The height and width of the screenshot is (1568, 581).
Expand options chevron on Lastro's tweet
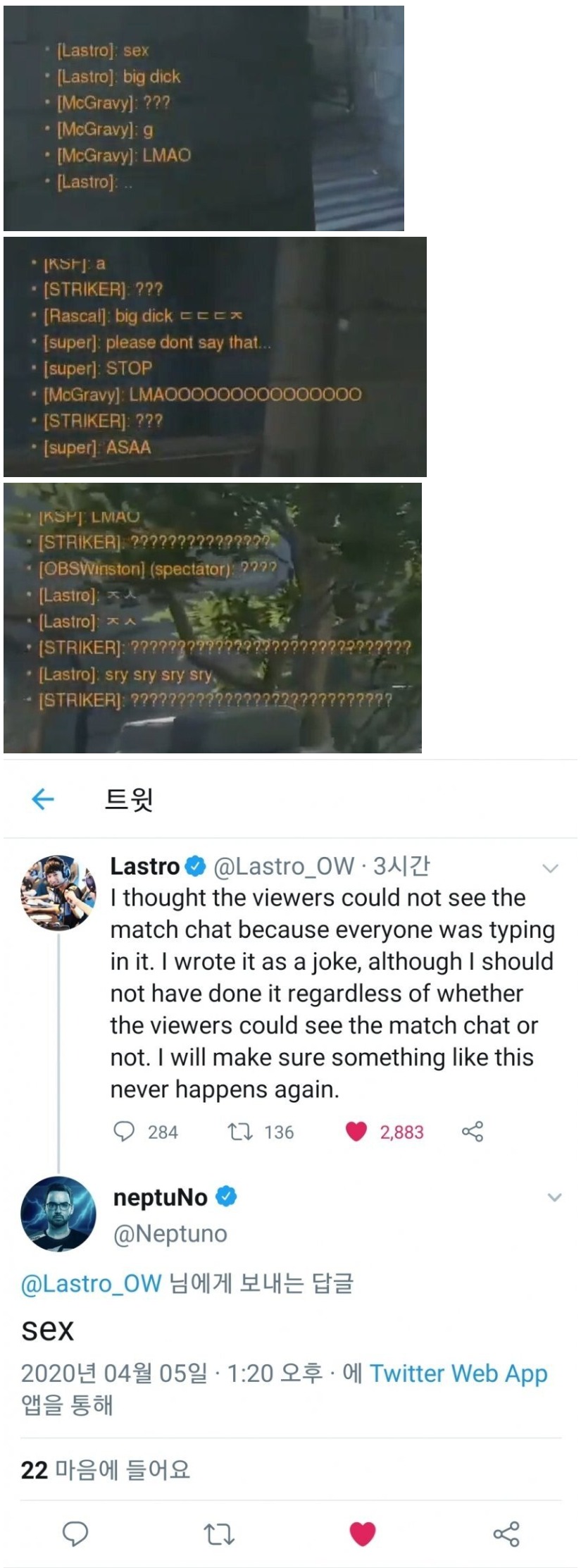tap(551, 868)
